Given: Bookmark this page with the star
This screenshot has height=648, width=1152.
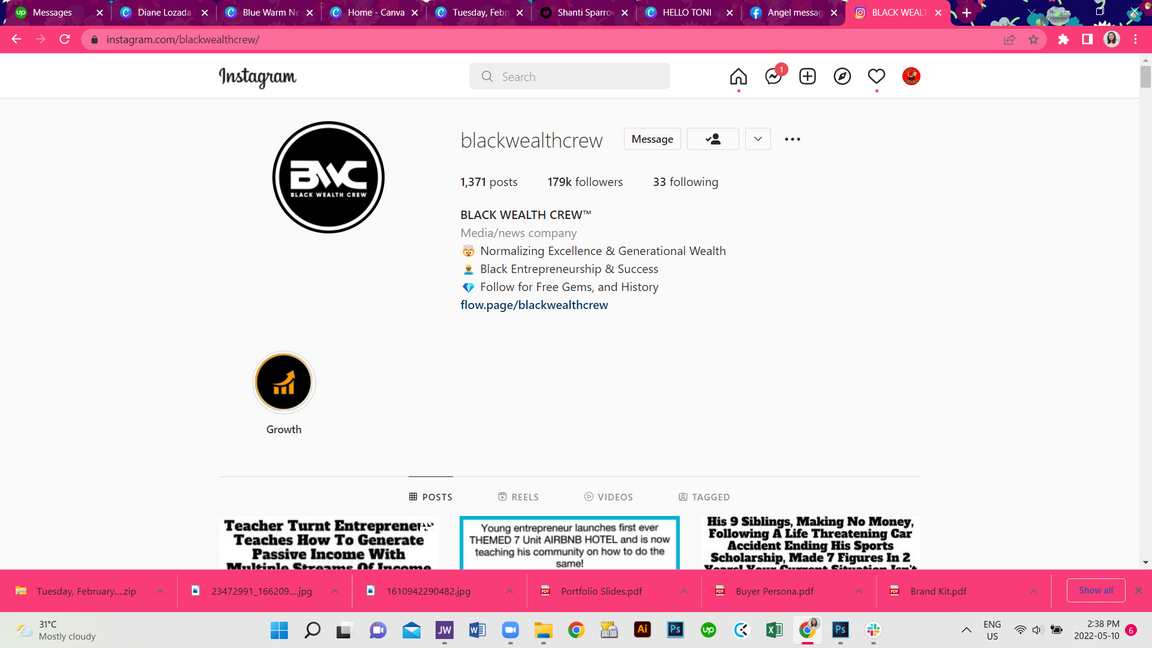Looking at the screenshot, I should click(x=1034, y=40).
